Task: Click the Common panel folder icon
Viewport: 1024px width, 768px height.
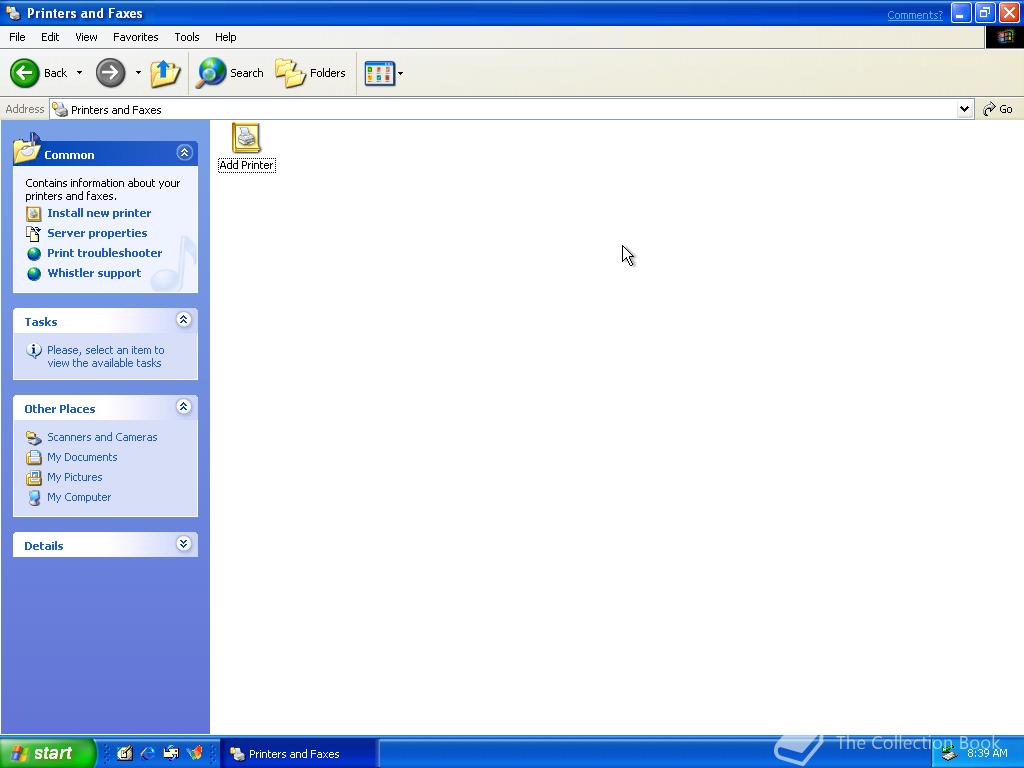Action: pos(27,148)
